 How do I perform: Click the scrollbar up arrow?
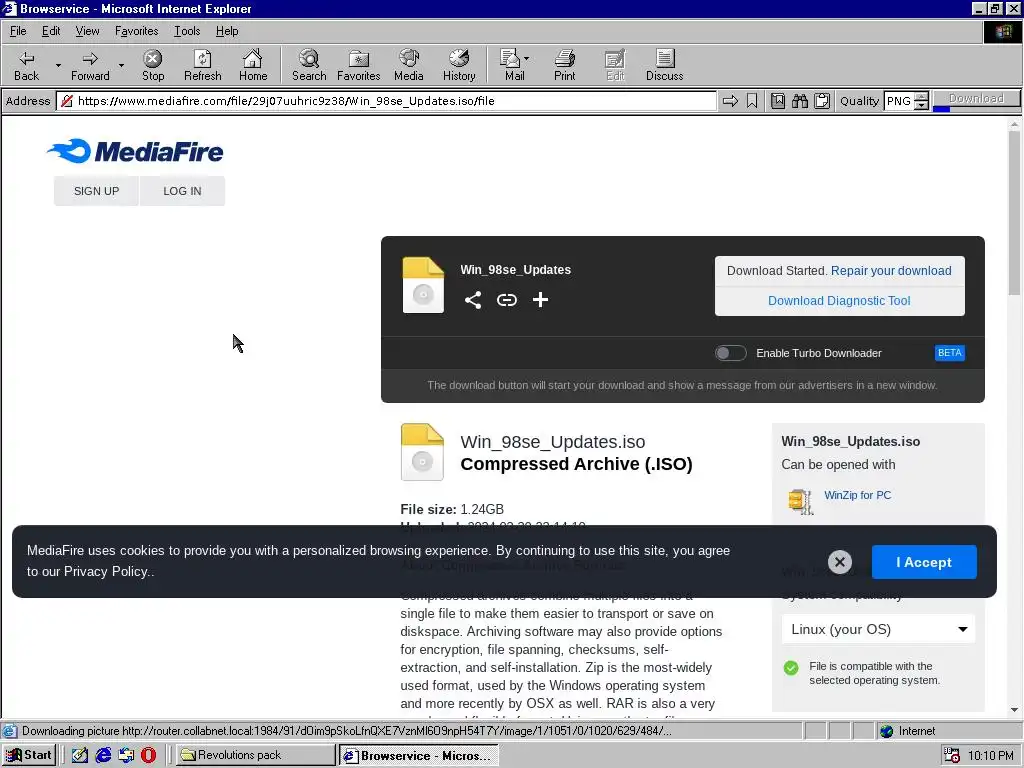coord(1014,123)
